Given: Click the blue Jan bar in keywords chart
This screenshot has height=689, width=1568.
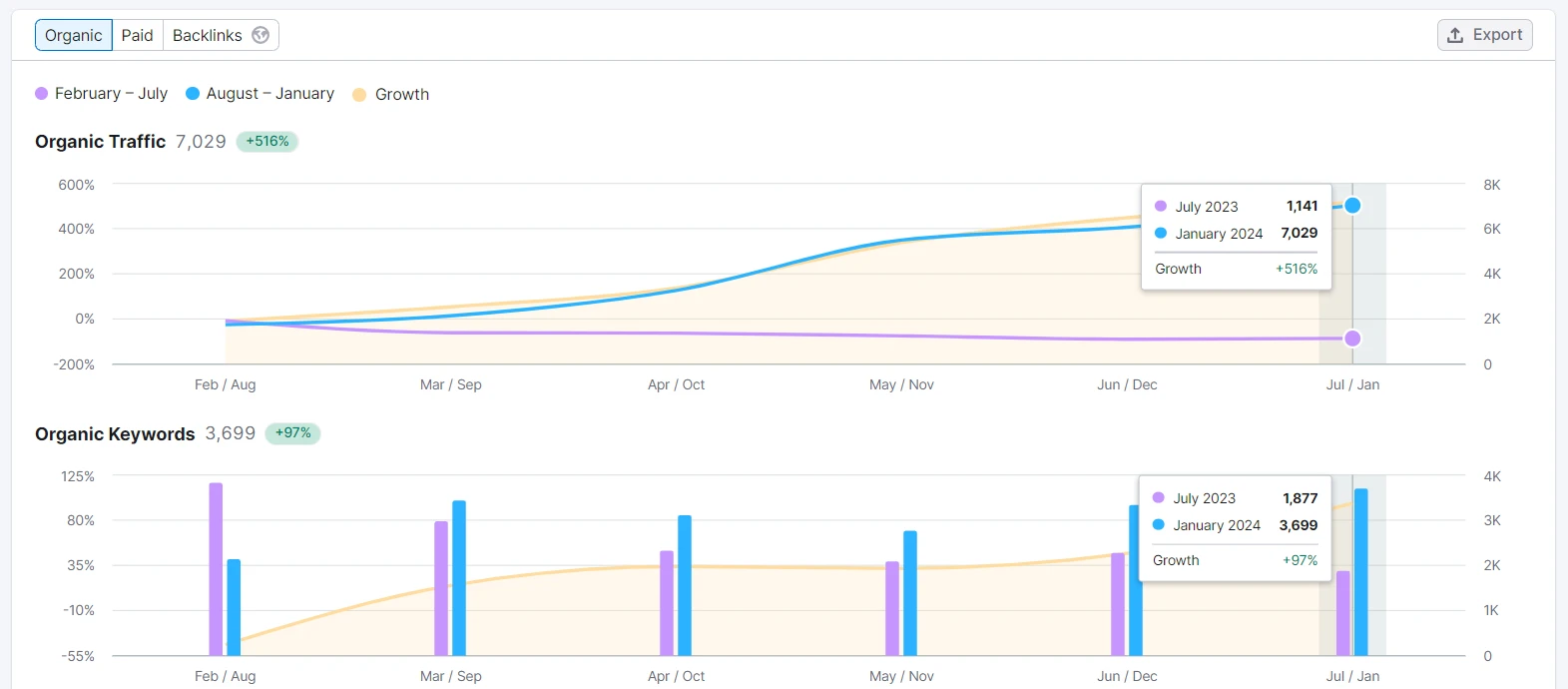Looking at the screenshot, I should (x=1361, y=572).
